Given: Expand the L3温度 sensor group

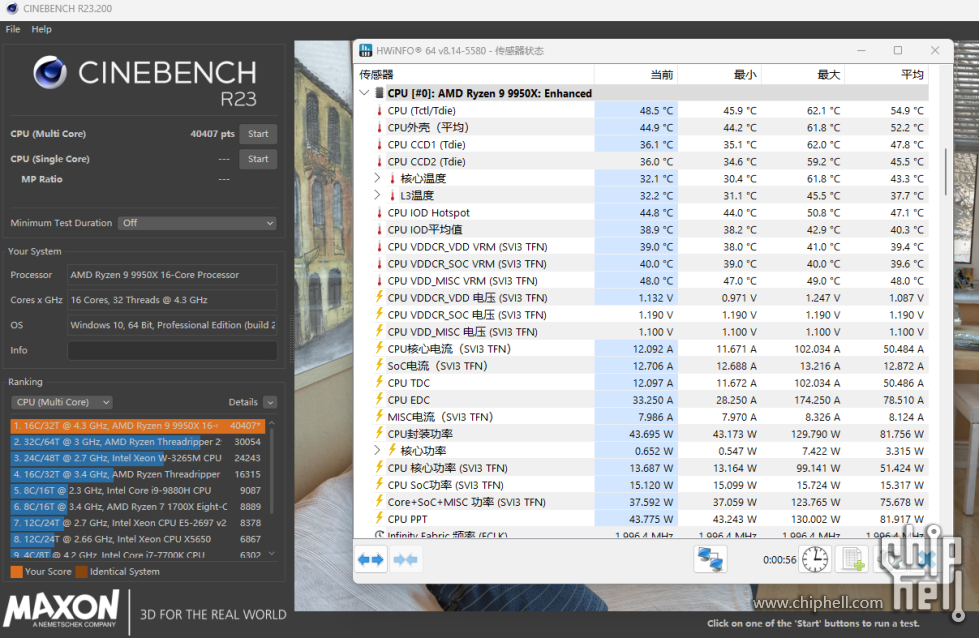Looking at the screenshot, I should (377, 195).
